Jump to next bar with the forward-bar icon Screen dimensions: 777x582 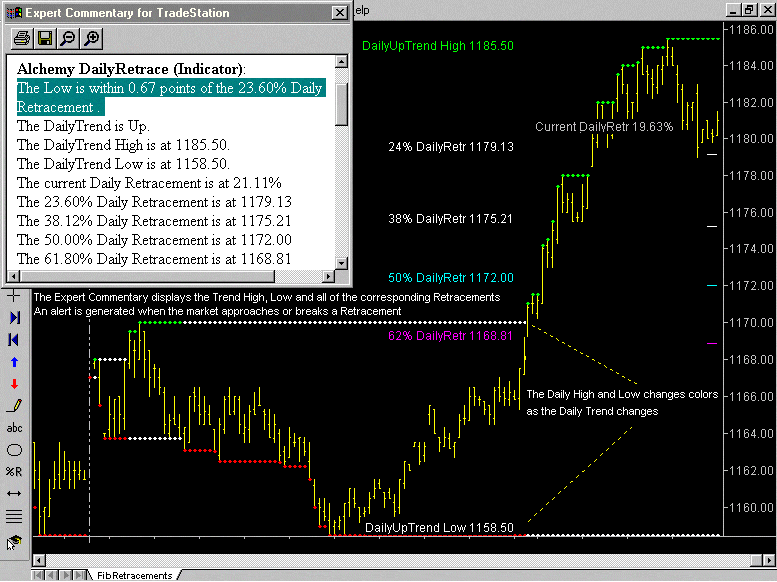tap(14, 317)
